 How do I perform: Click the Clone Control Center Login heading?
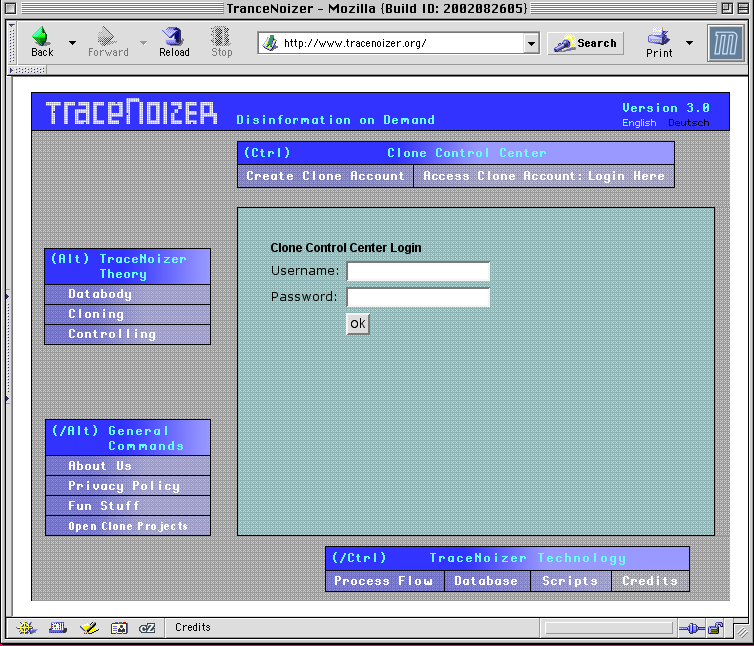(x=346, y=248)
